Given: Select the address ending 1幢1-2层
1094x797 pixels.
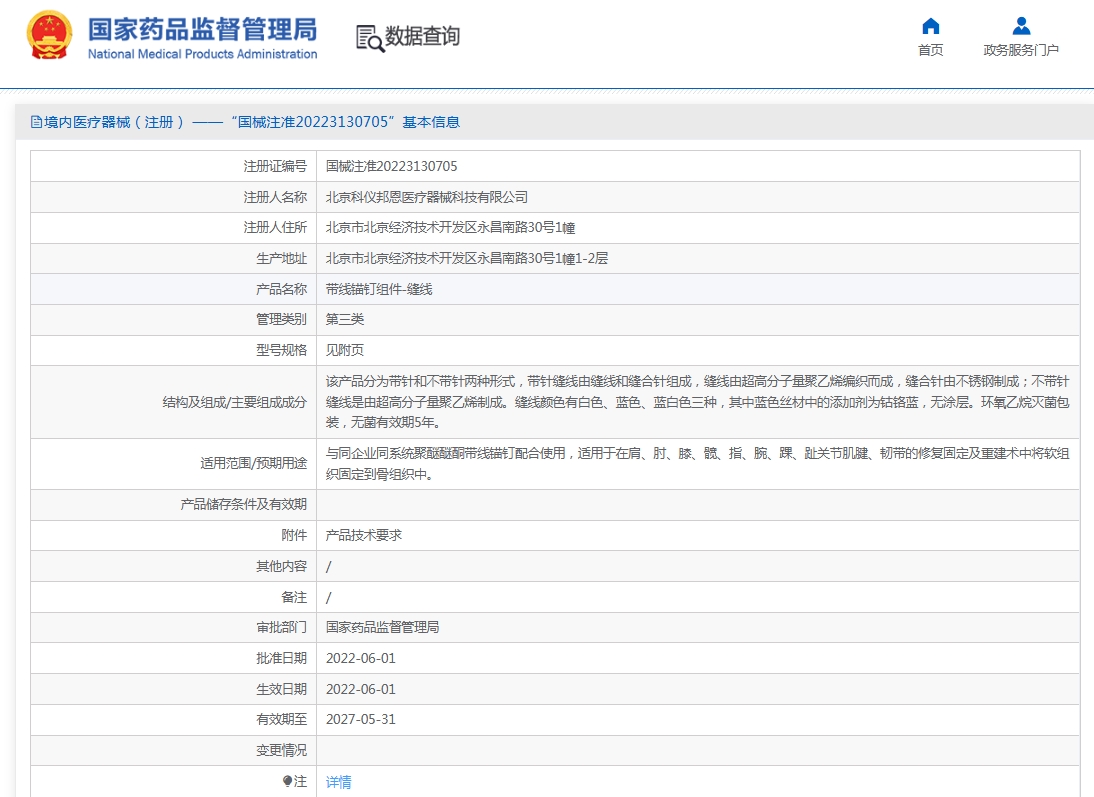Looking at the screenshot, I should (467, 258).
